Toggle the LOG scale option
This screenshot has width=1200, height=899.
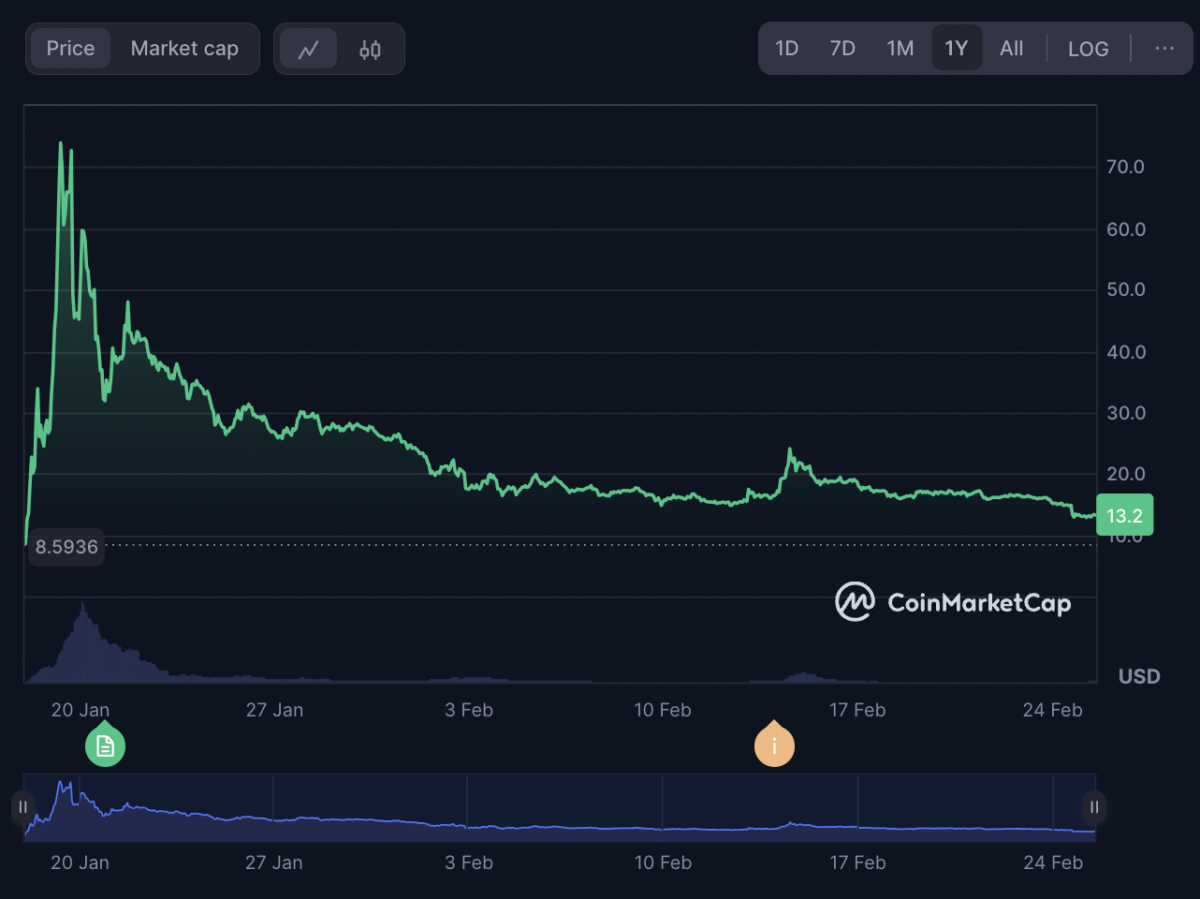[x=1088, y=48]
